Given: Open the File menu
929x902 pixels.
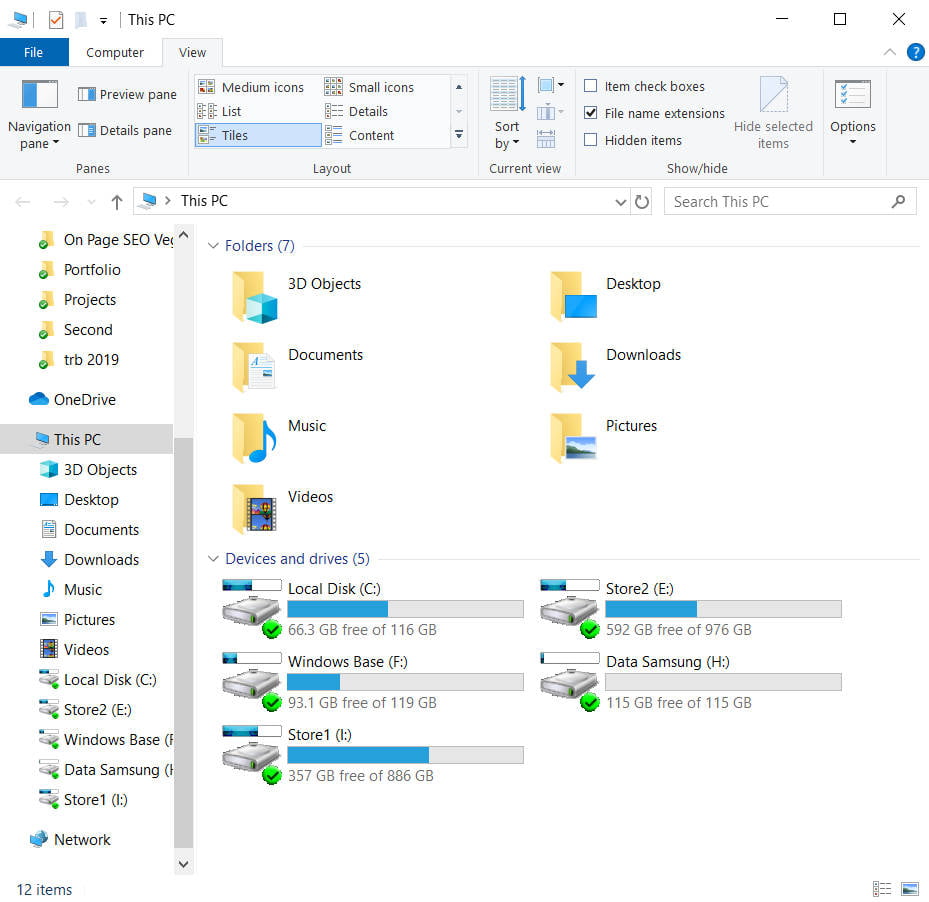Looking at the screenshot, I should click(x=34, y=52).
